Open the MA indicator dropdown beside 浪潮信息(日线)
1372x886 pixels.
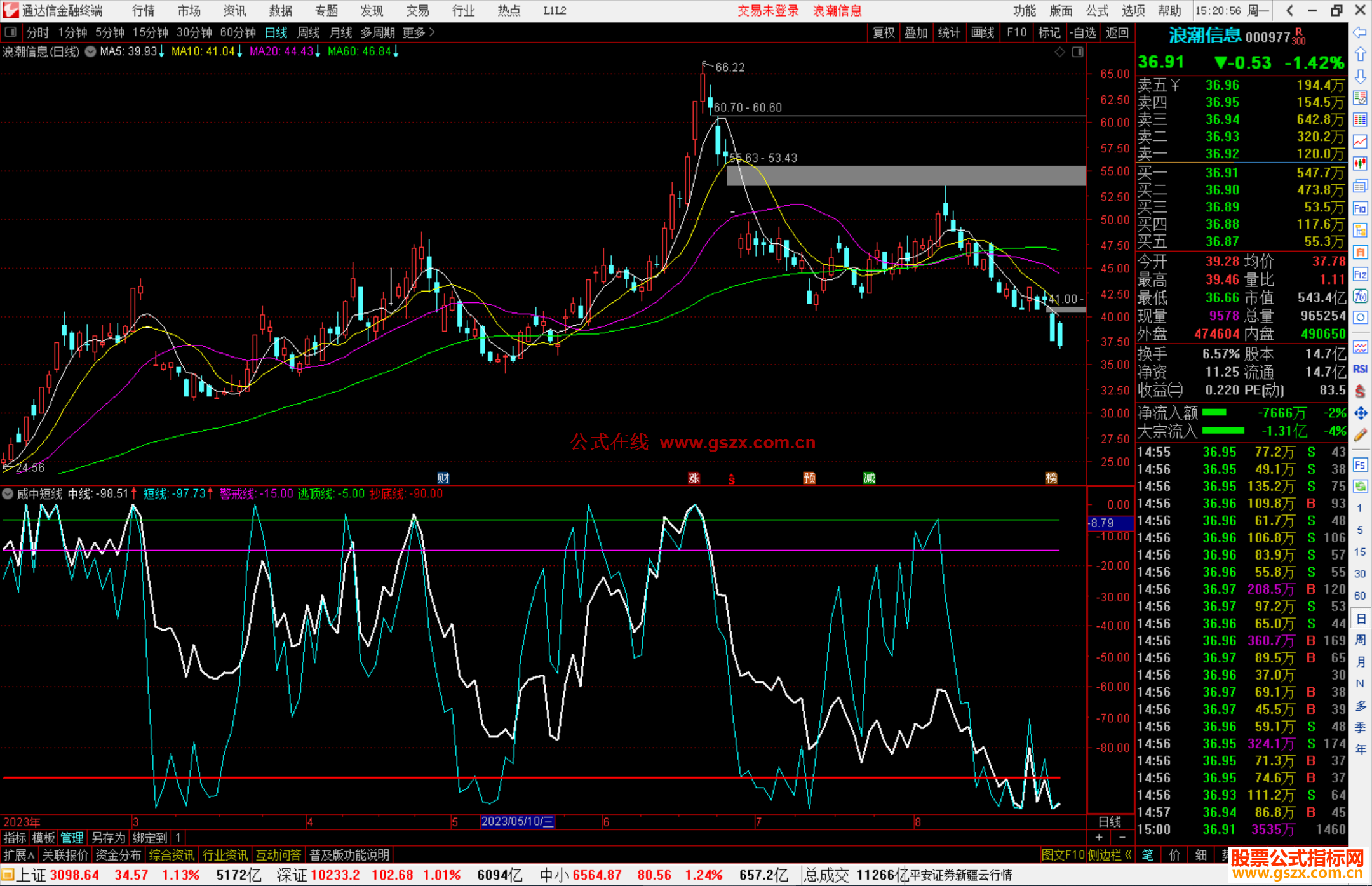tap(90, 51)
